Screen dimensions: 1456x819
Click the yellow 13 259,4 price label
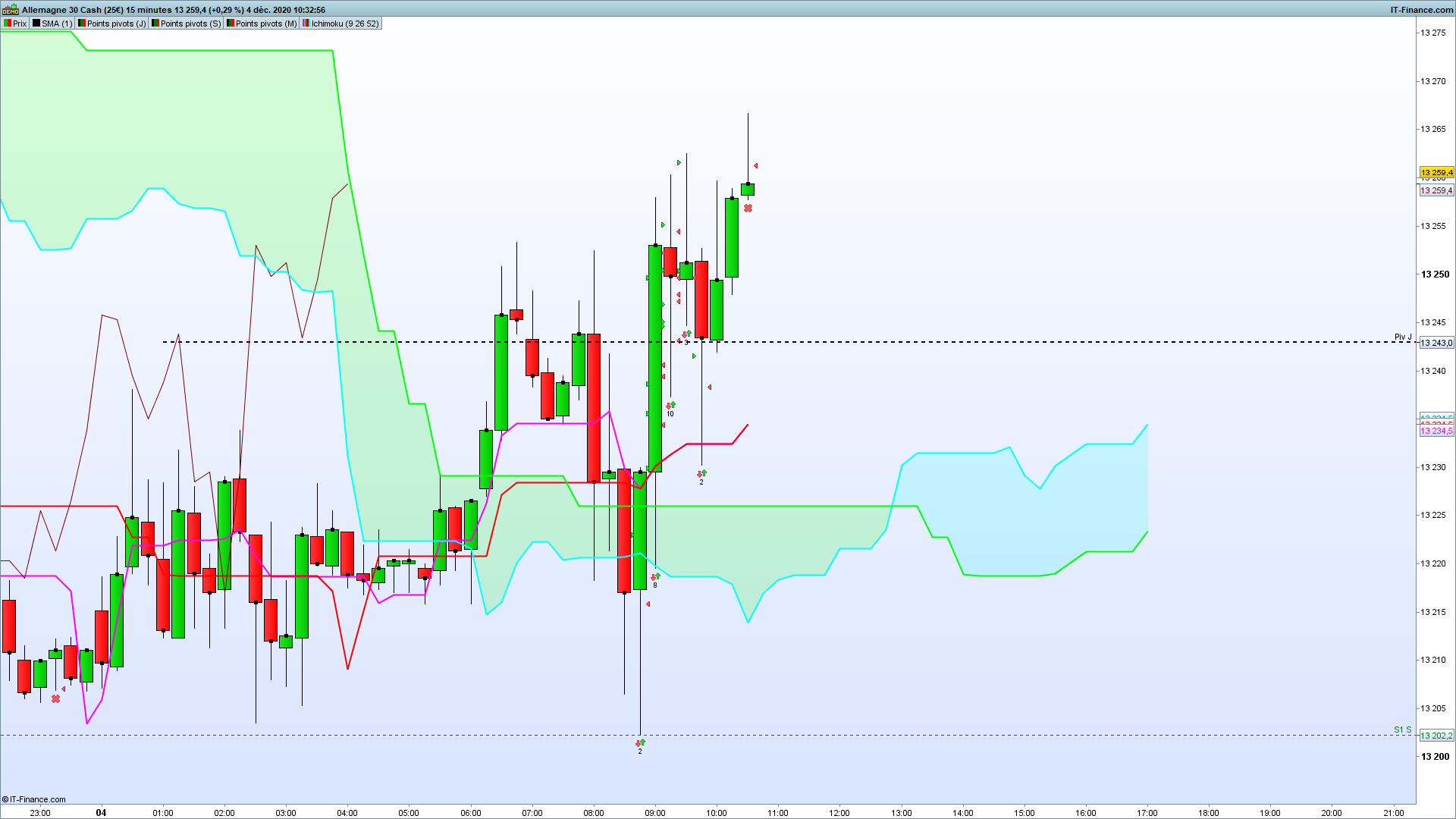[x=1436, y=173]
